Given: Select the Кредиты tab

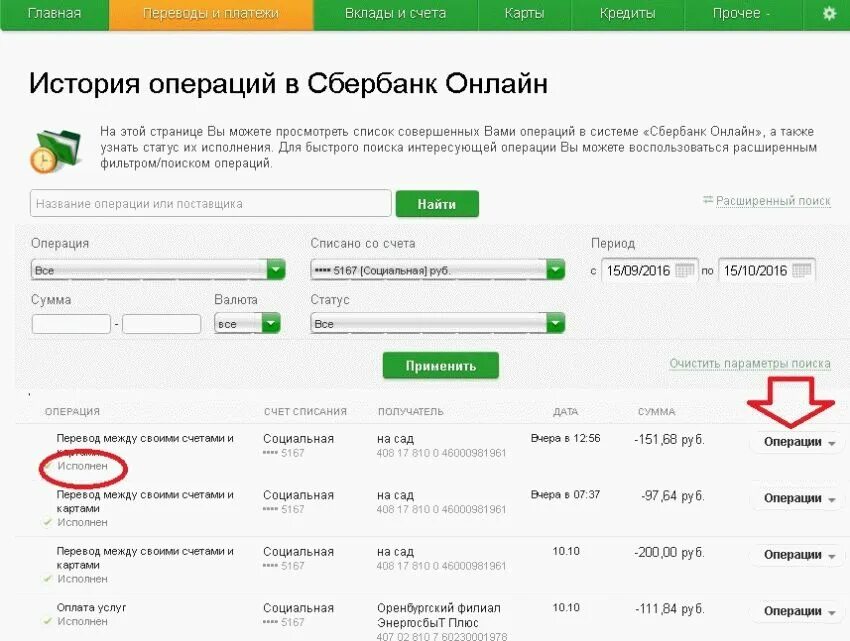Looking at the screenshot, I should pos(627,14).
